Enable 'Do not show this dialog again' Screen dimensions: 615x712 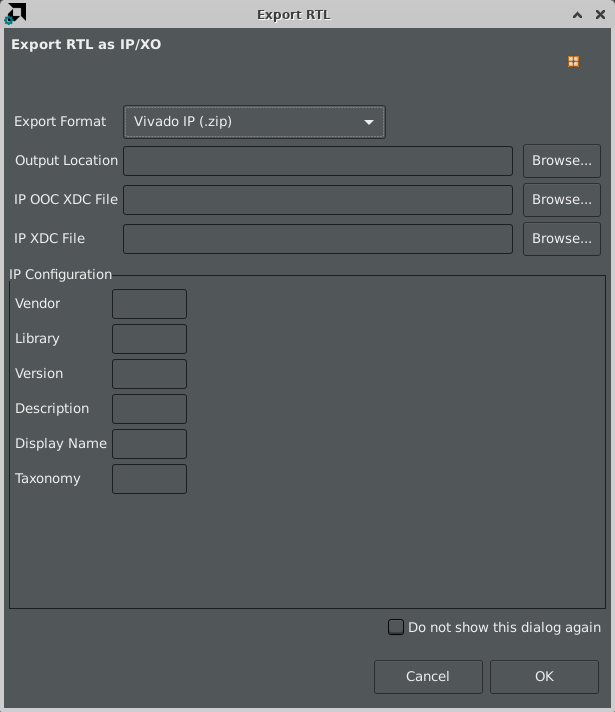396,627
